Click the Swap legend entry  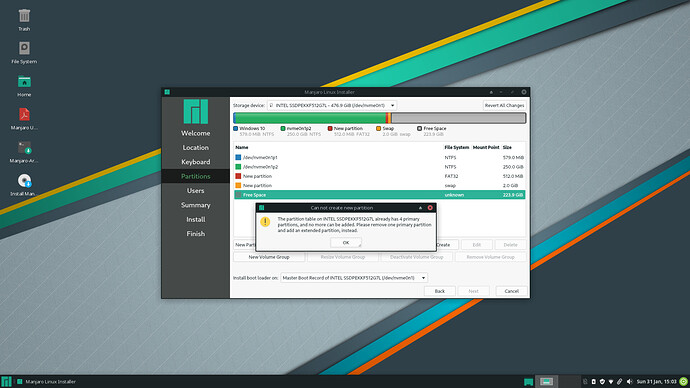(393, 131)
